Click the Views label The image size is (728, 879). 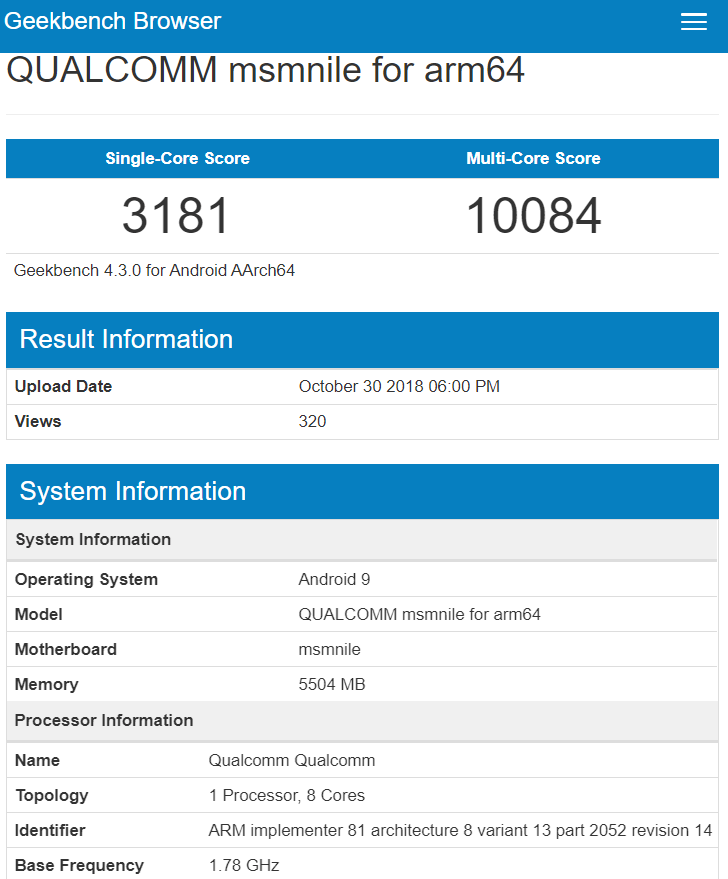[38, 421]
